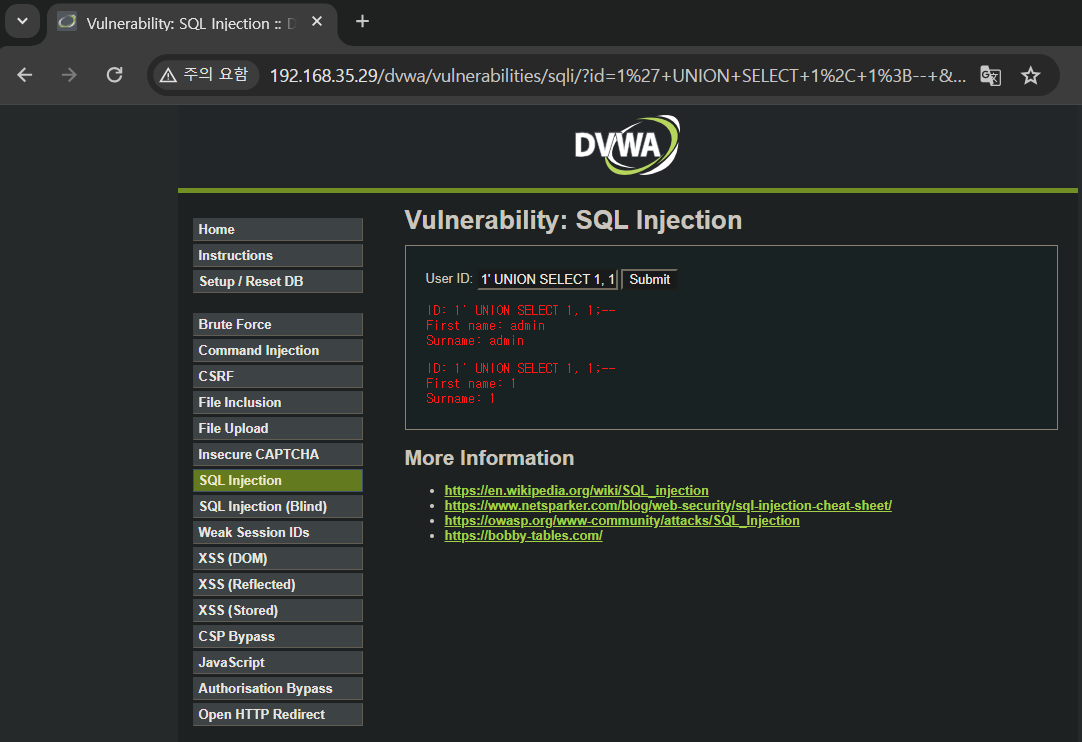This screenshot has width=1082, height=742.
Task: Click the 'Surname: 1' result line
Action: [x=460, y=399]
